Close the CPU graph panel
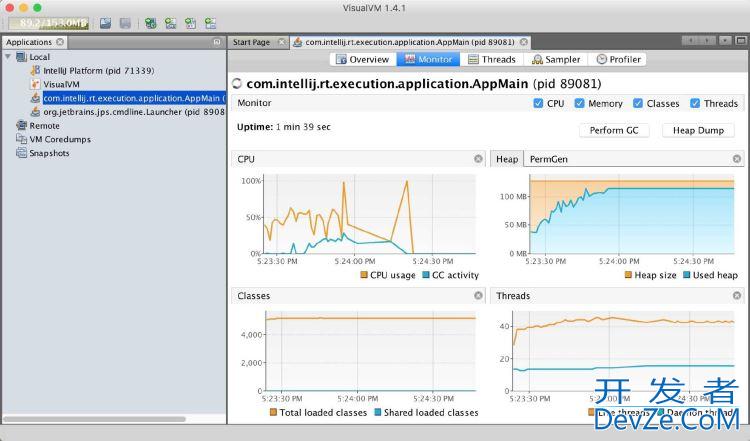 [478, 159]
